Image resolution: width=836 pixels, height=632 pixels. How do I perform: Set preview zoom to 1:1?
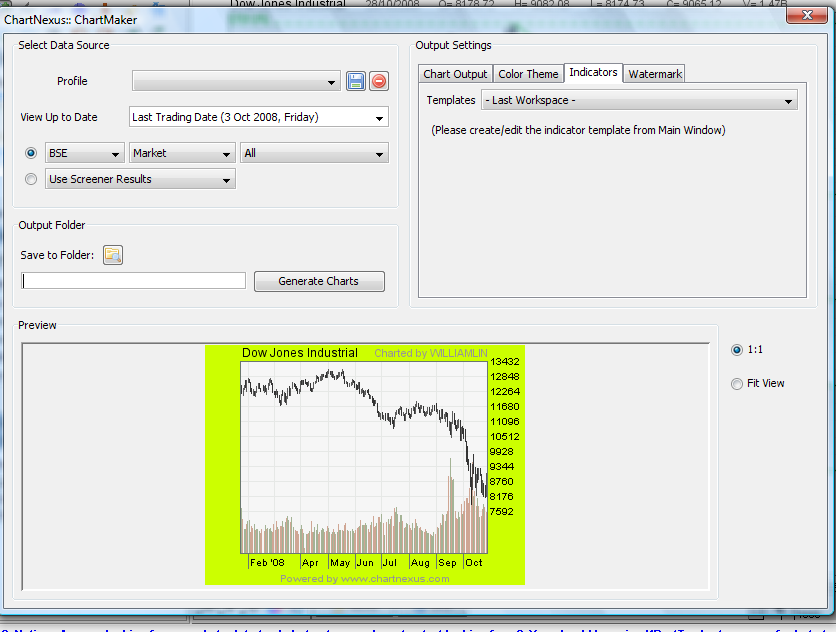pyautogui.click(x=737, y=351)
